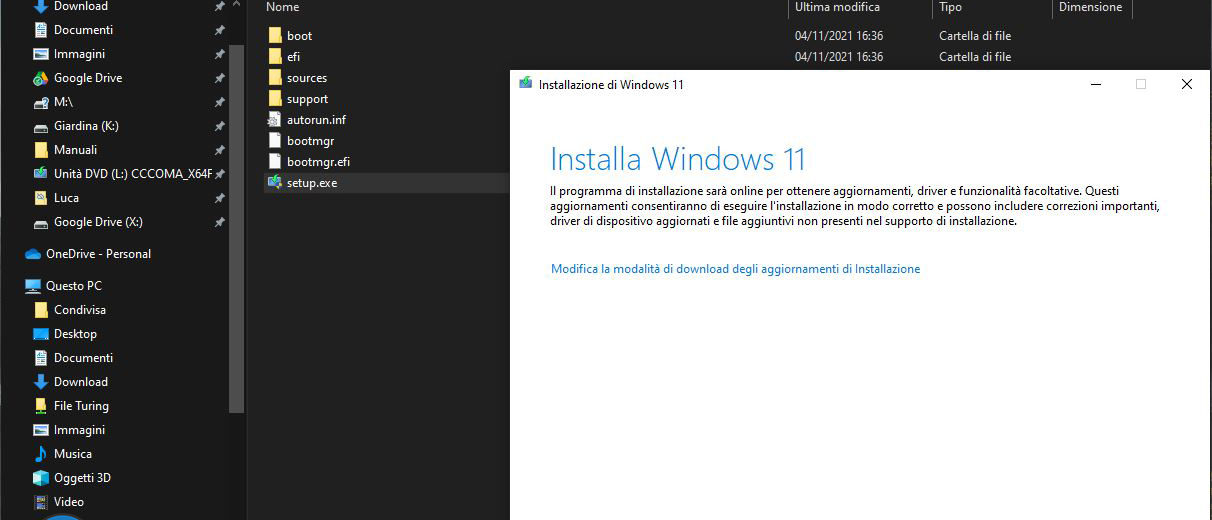This screenshot has height=520, width=1212.
Task: Open pinned Download in quick access
Action: pos(80,6)
